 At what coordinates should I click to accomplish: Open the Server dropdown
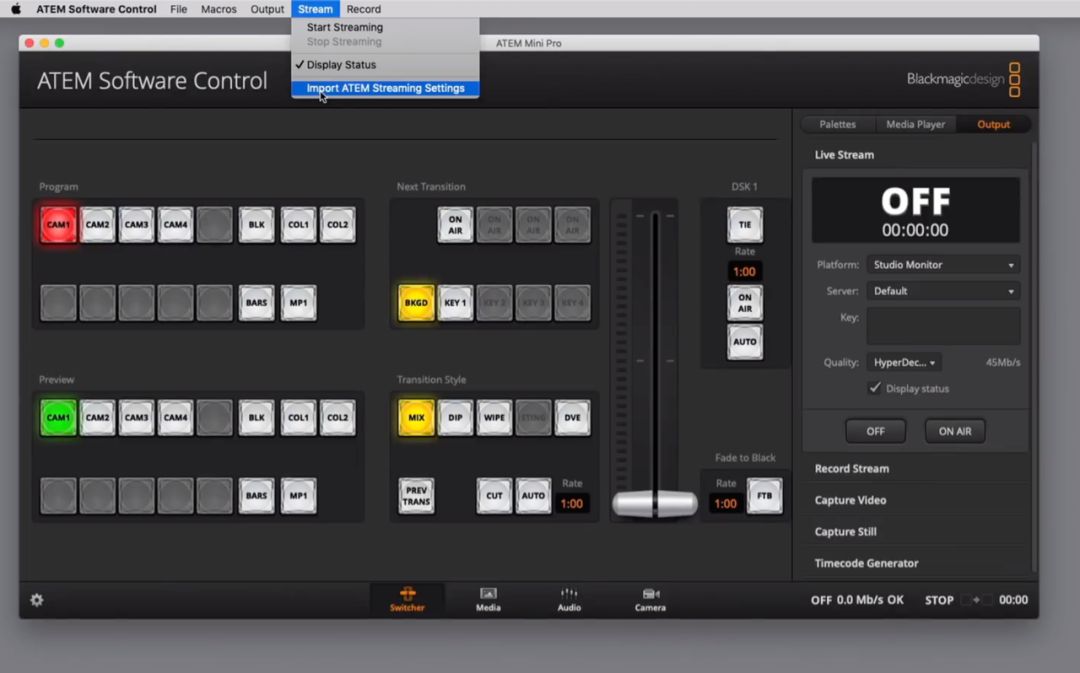[x=943, y=291]
